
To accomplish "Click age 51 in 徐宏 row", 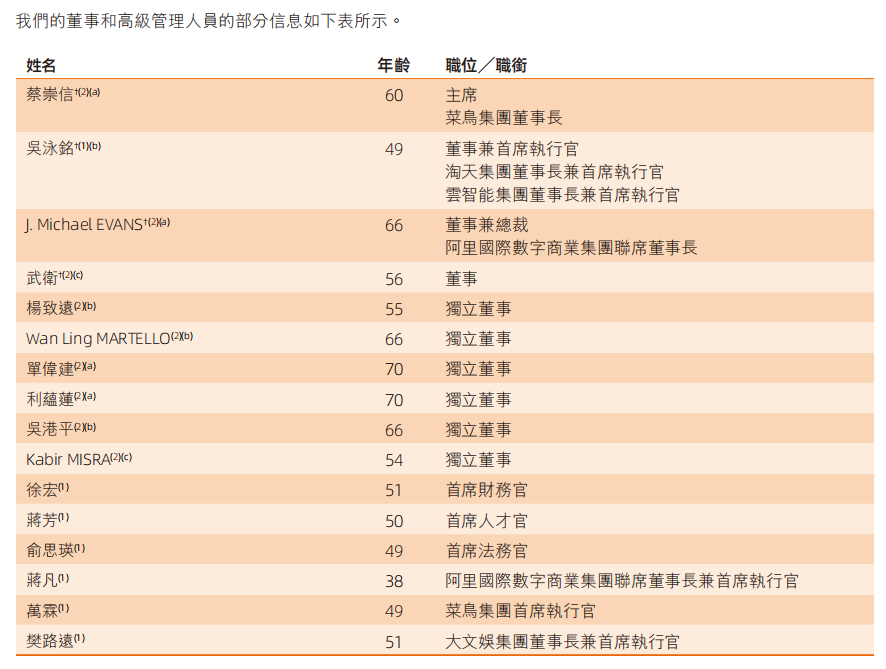I will coord(394,490).
